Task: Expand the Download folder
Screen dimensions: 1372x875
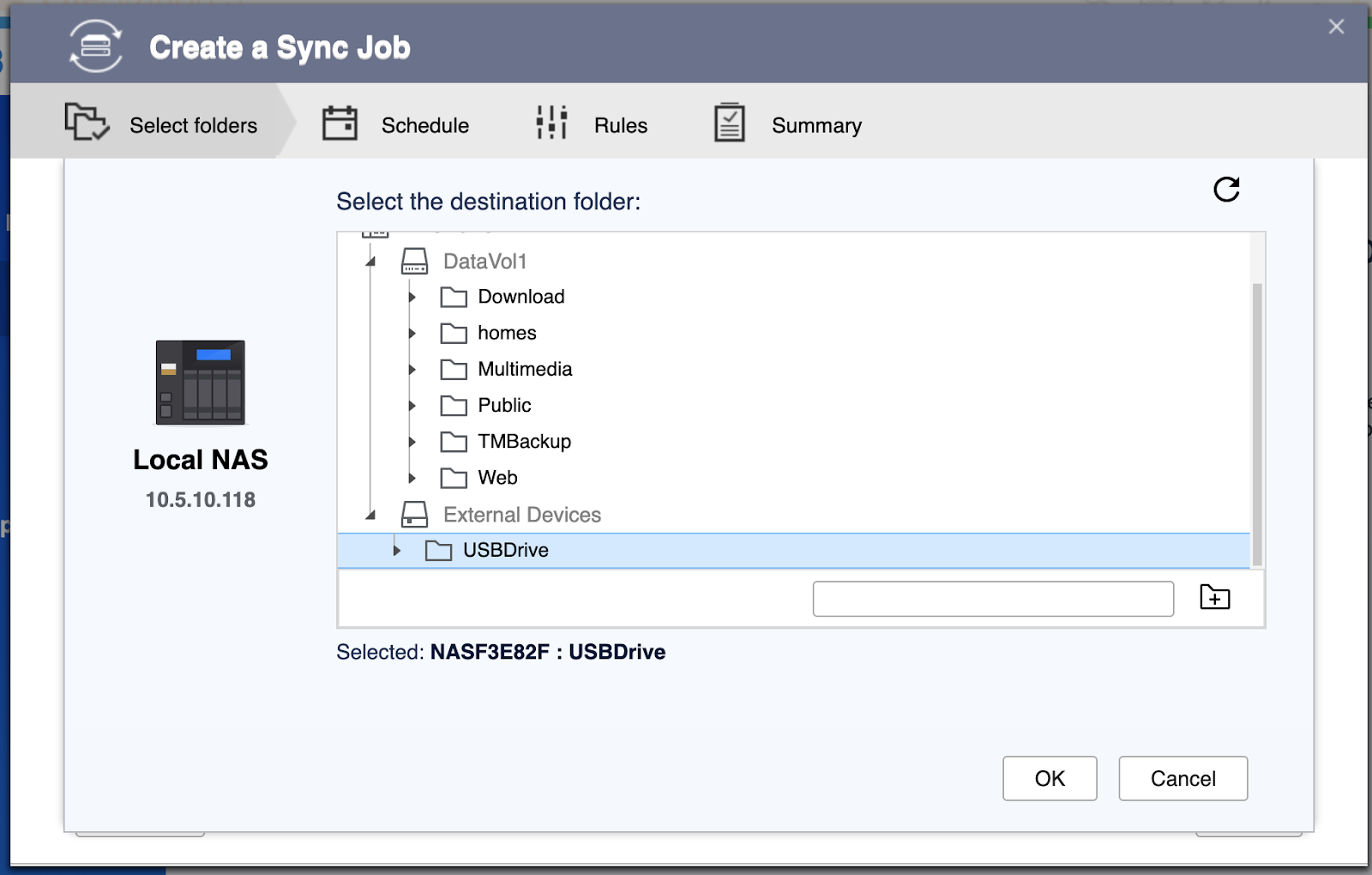Action: [412, 297]
